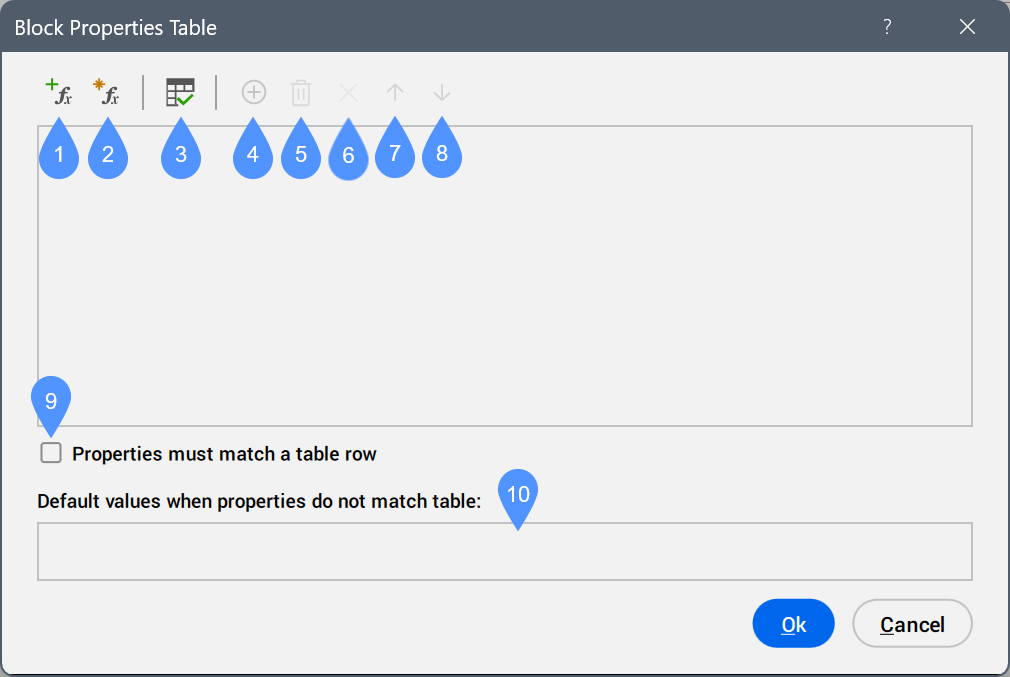Screen dimensions: 1010x677
Task: Click the 'Default values when properties do not match table' label
Action: (x=259, y=501)
